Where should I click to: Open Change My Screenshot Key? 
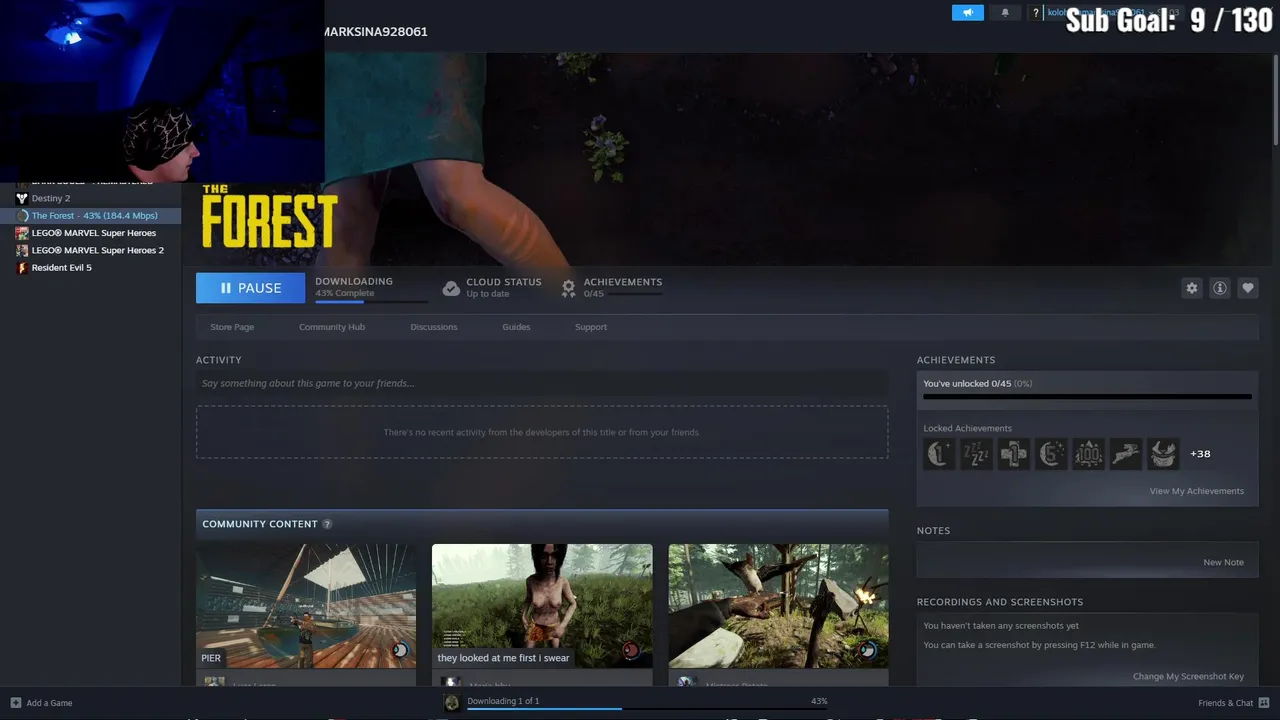1188,677
